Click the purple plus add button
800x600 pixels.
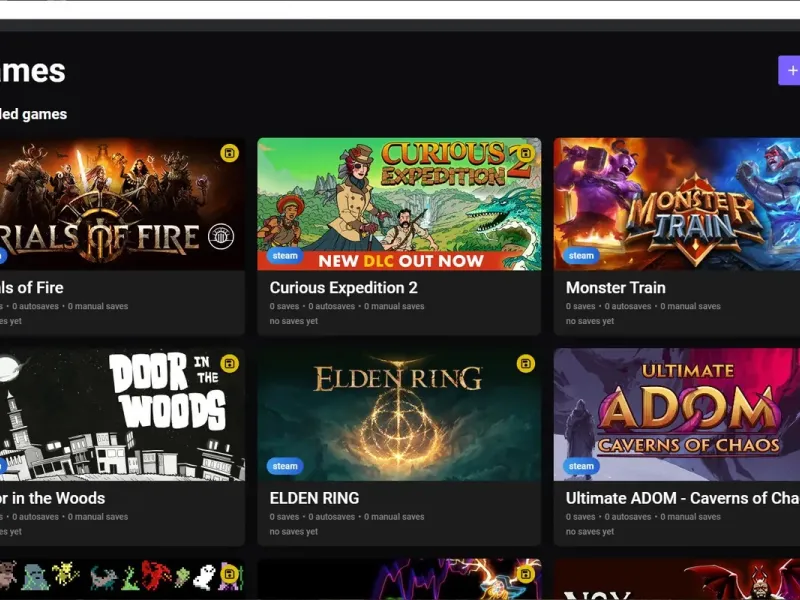pos(790,70)
